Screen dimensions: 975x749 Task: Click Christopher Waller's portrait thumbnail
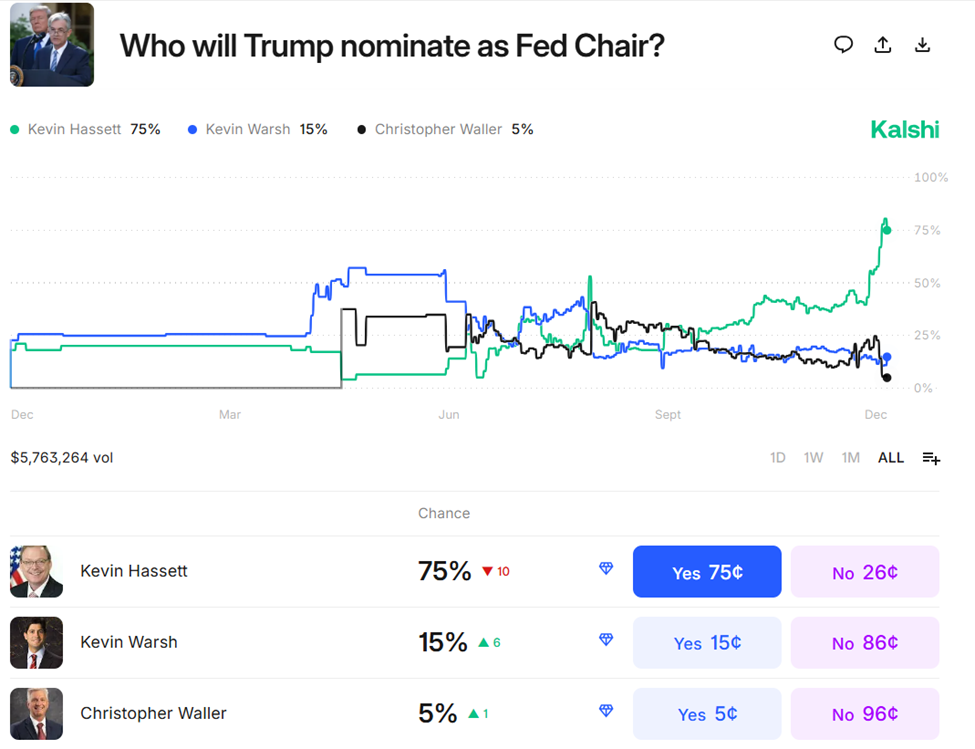tap(36, 714)
